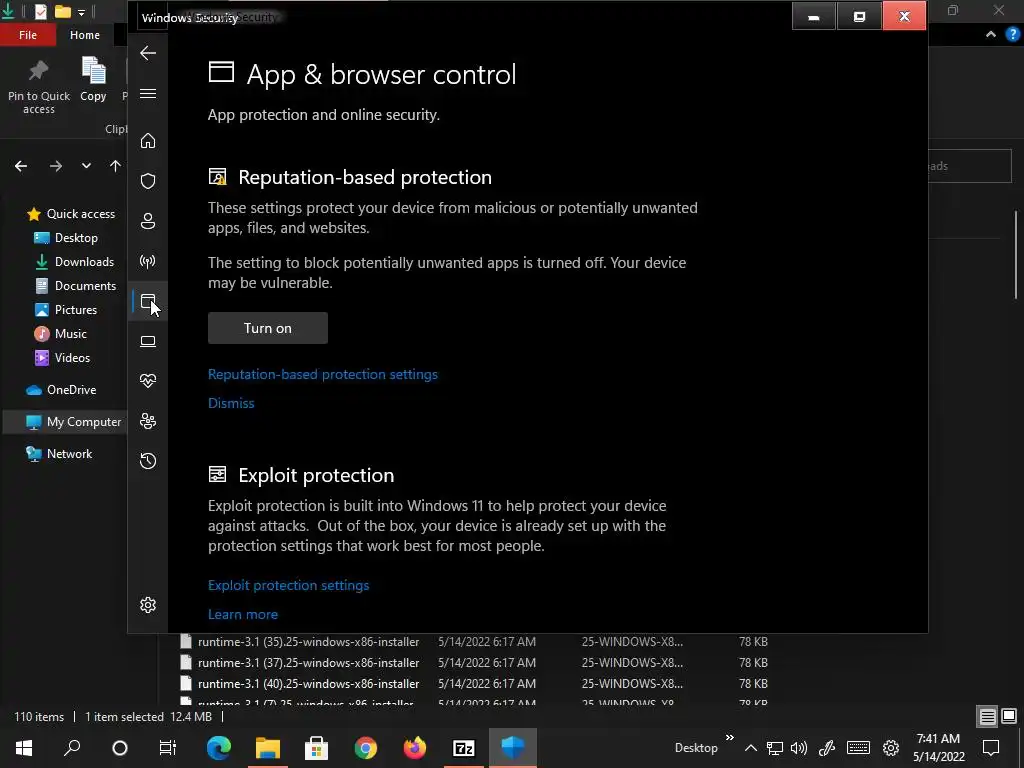1024x768 pixels.
Task: Open File Explorer help icon
Action: [x=1013, y=35]
